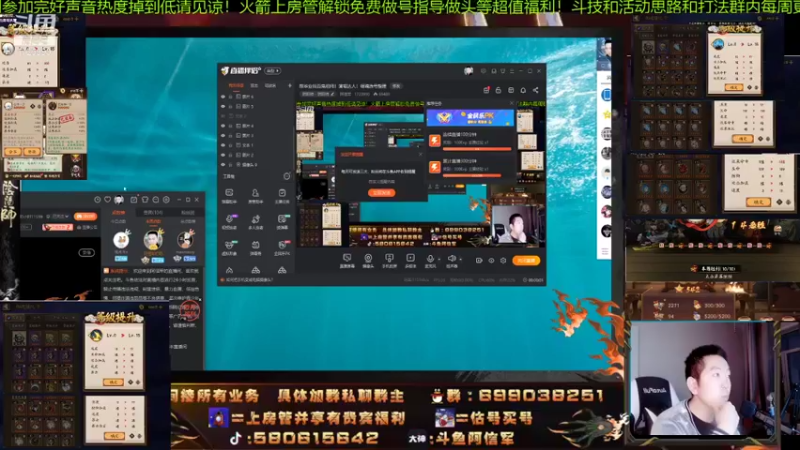Add a 手机投屏 phone cast source
The width and height of the screenshot is (800, 450).
[x=389, y=260]
